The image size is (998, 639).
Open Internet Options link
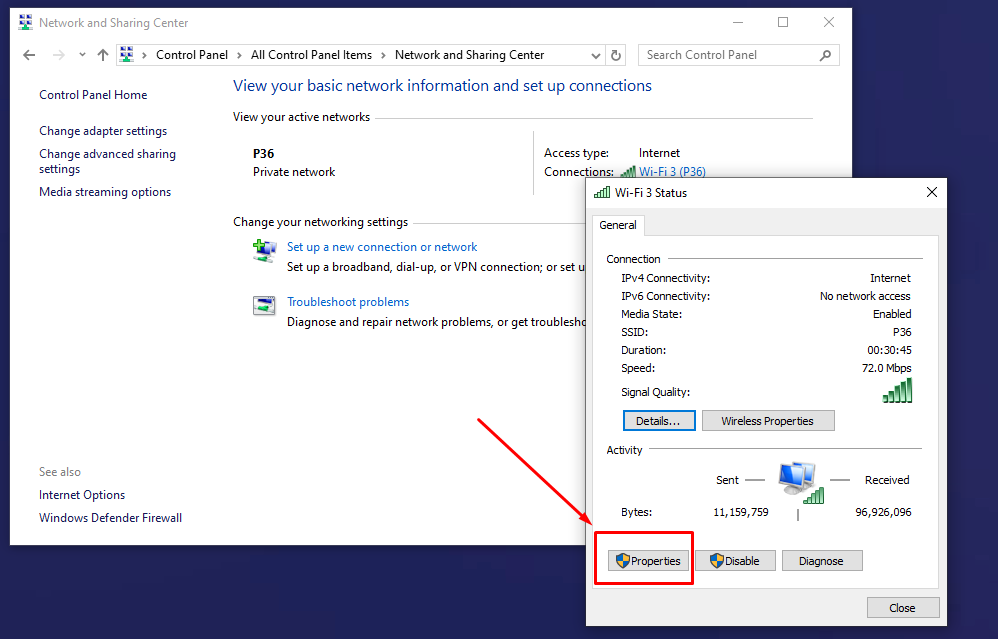(x=81, y=495)
